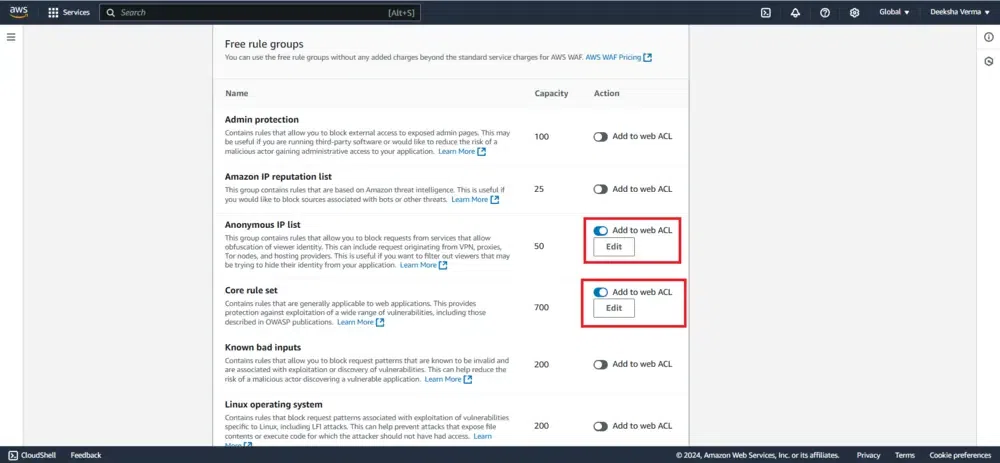The image size is (1000, 463).
Task: Select the Linux operating system title
Action: 274,404
